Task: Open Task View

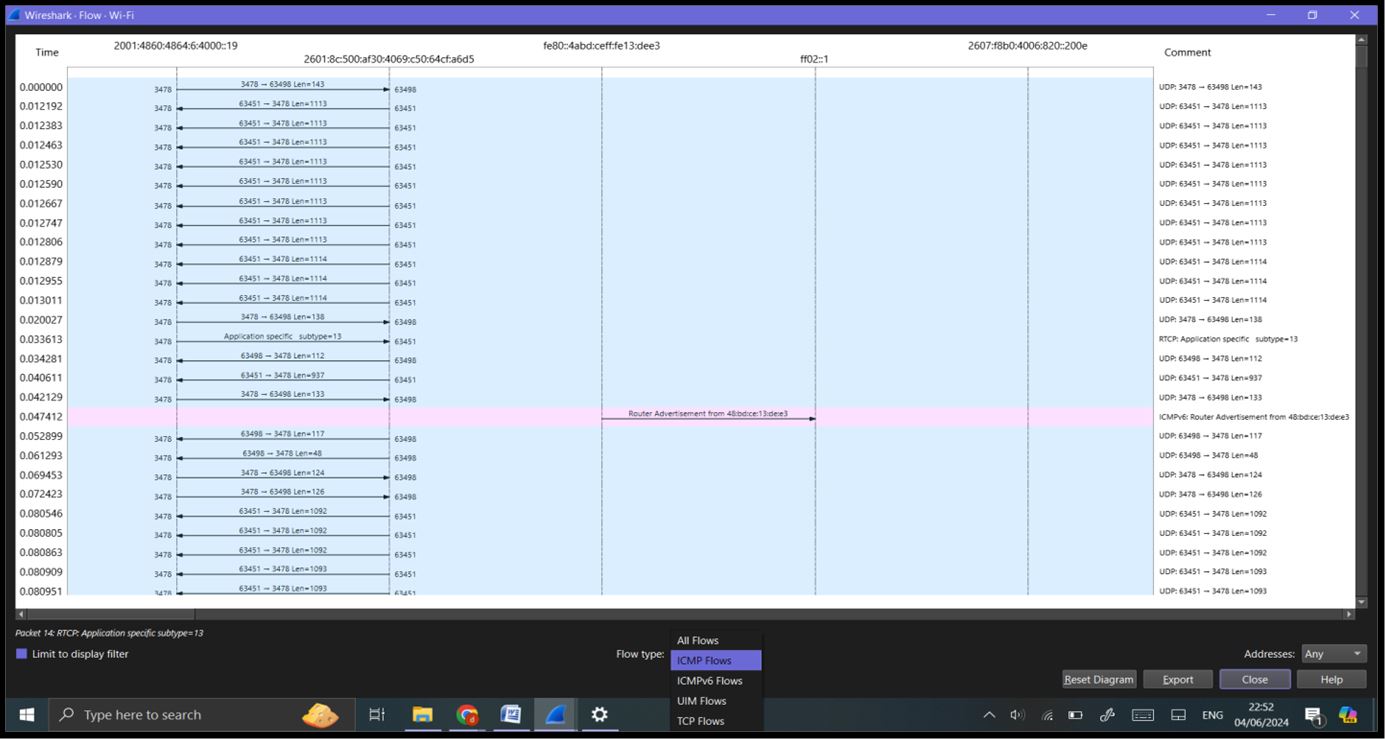Action: point(375,714)
